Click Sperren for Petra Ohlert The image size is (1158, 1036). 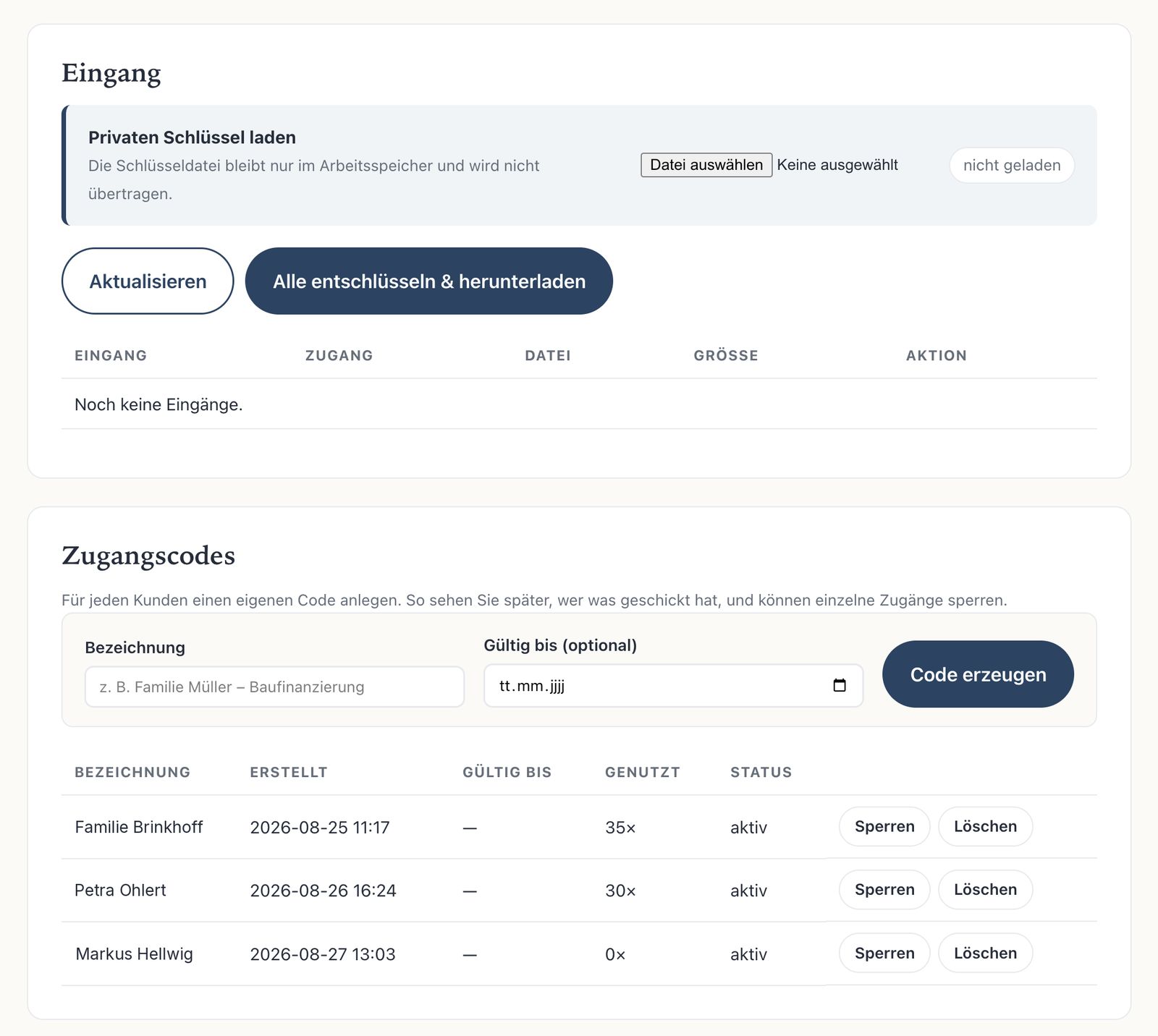point(884,889)
